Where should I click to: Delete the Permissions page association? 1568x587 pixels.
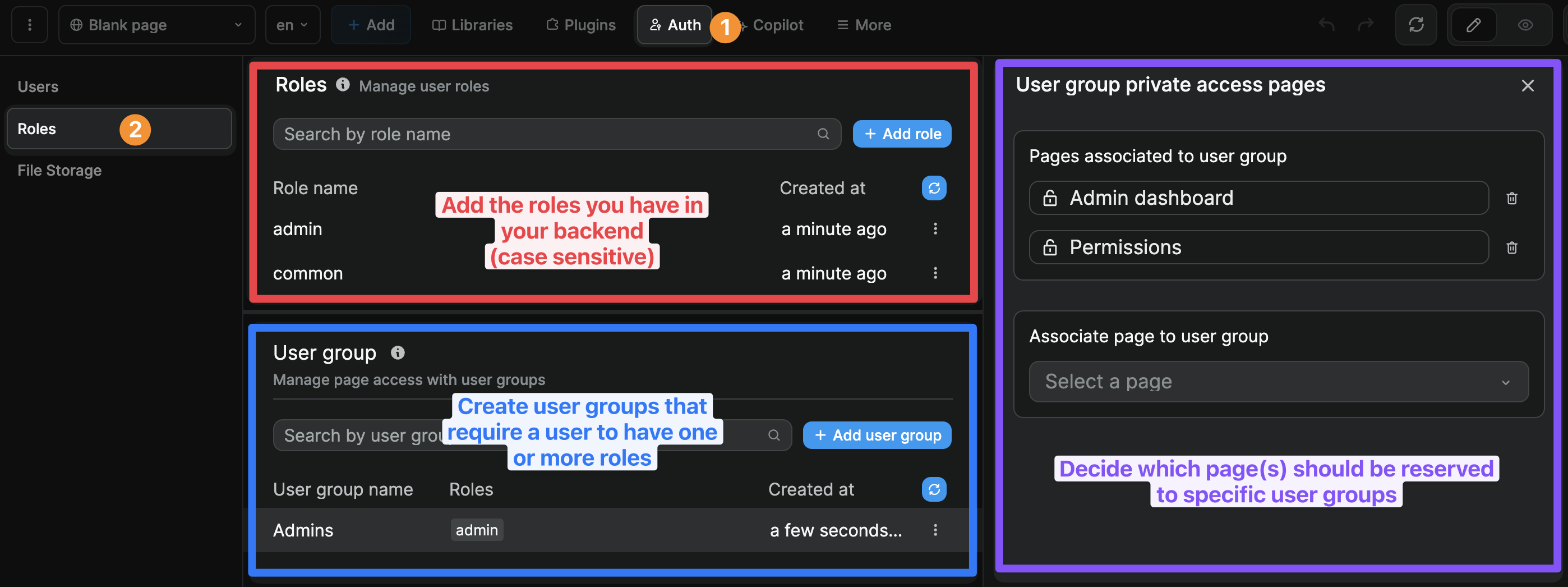pos(1511,247)
